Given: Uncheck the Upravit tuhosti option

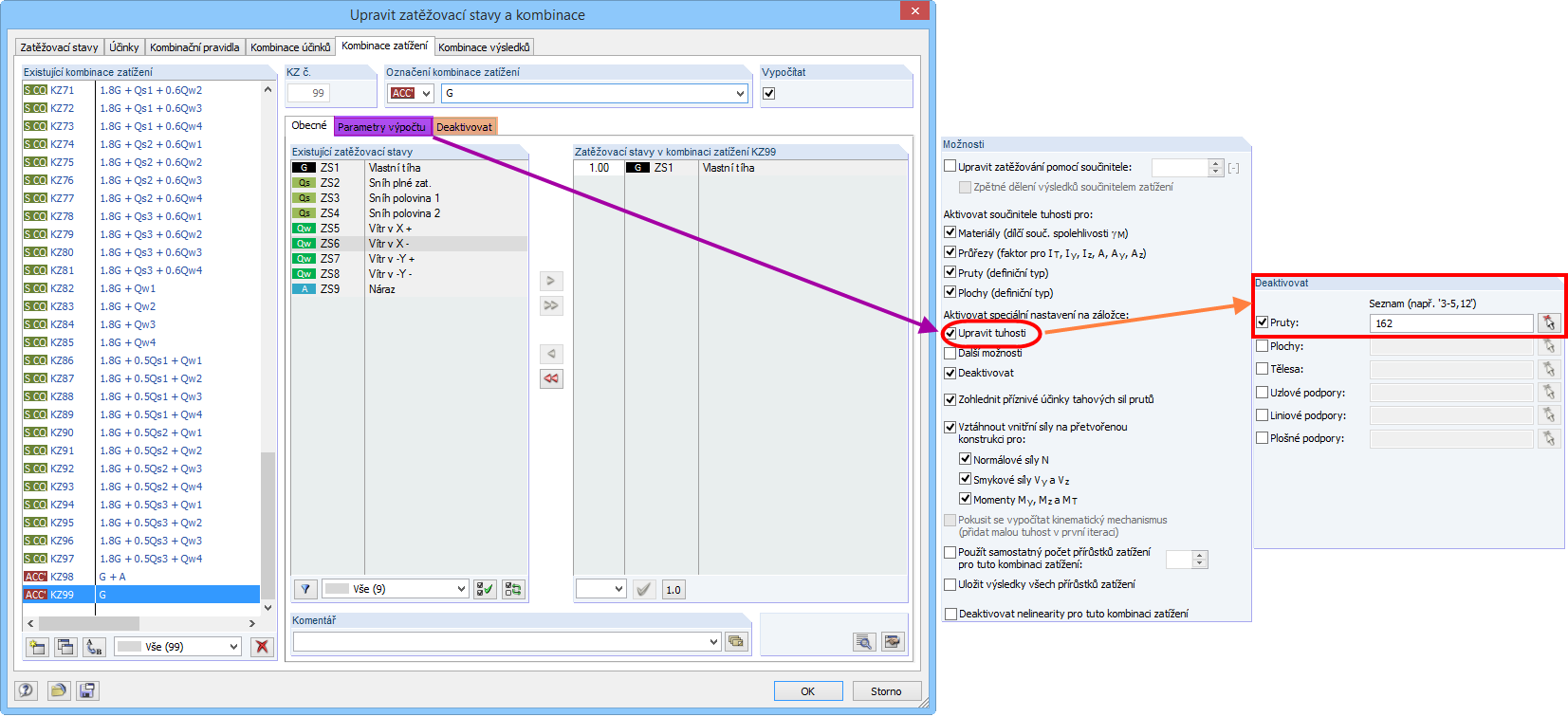Looking at the screenshot, I should pos(950,333).
